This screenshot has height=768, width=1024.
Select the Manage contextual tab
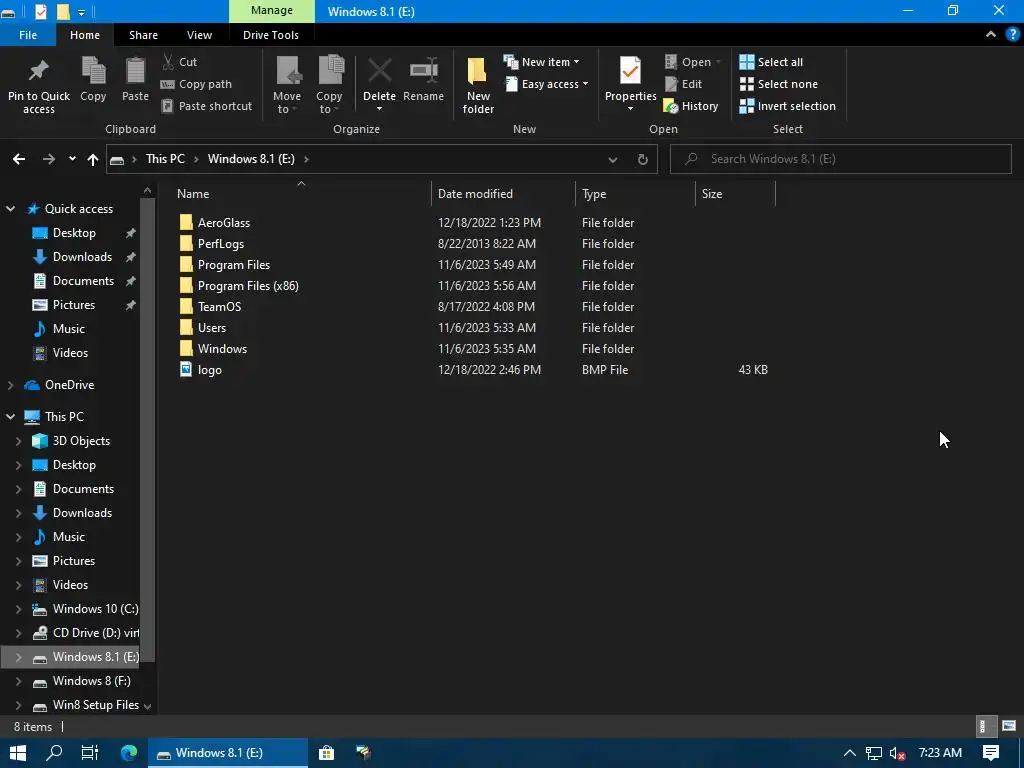(x=272, y=10)
